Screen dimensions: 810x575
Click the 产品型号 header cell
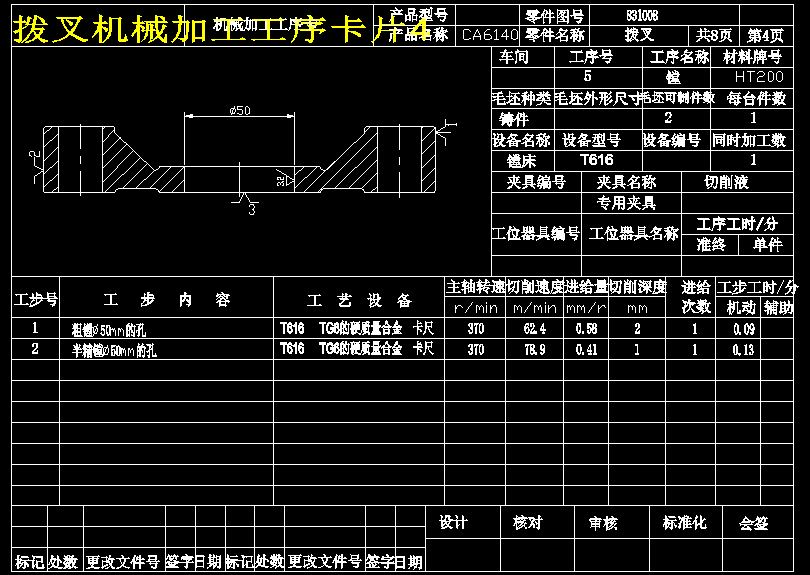414,14
